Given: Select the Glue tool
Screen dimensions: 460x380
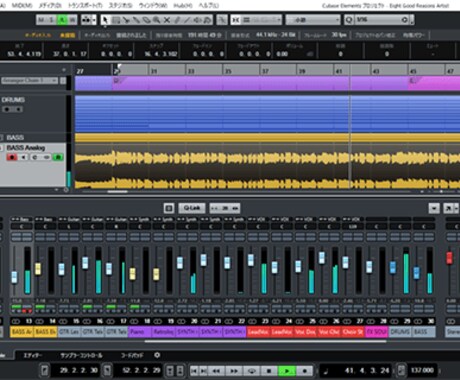Looking at the screenshot, I should point(136,20).
